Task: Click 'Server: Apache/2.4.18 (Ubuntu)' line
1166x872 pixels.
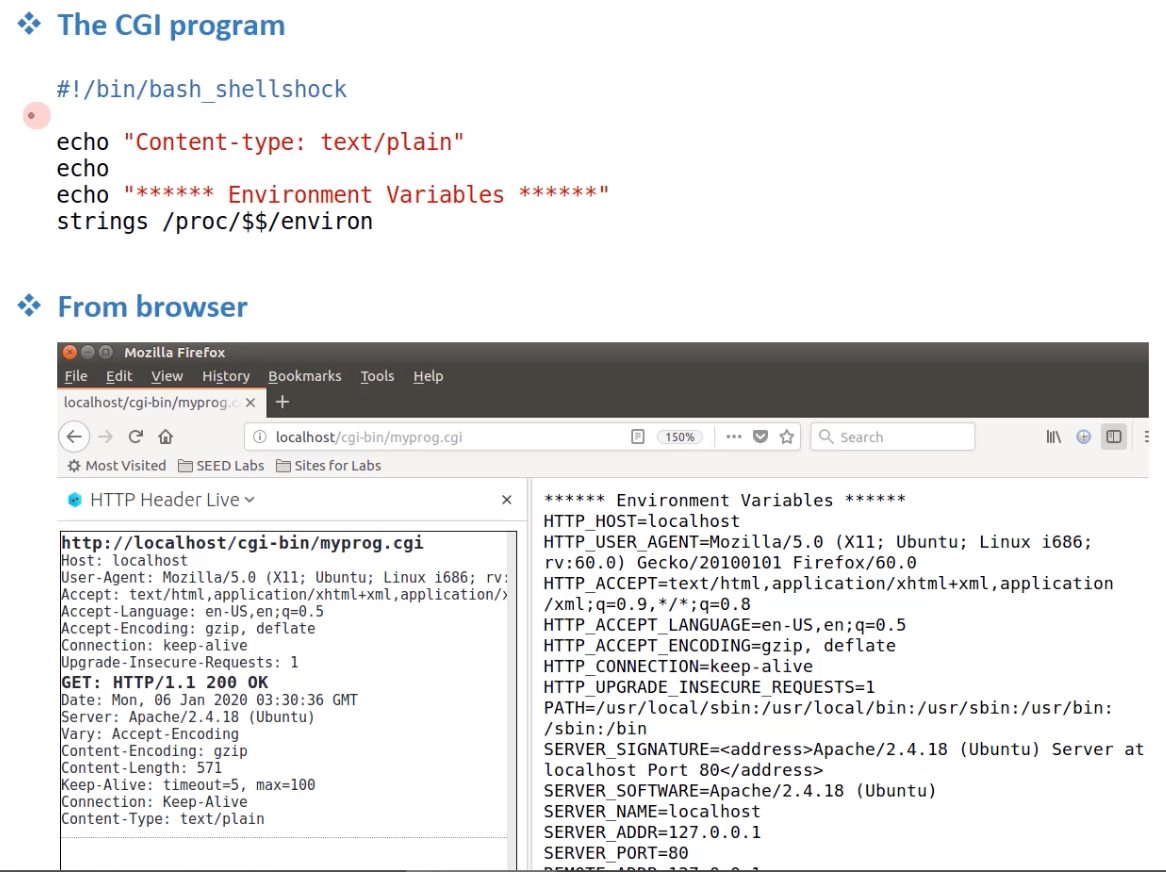Action: coord(188,717)
